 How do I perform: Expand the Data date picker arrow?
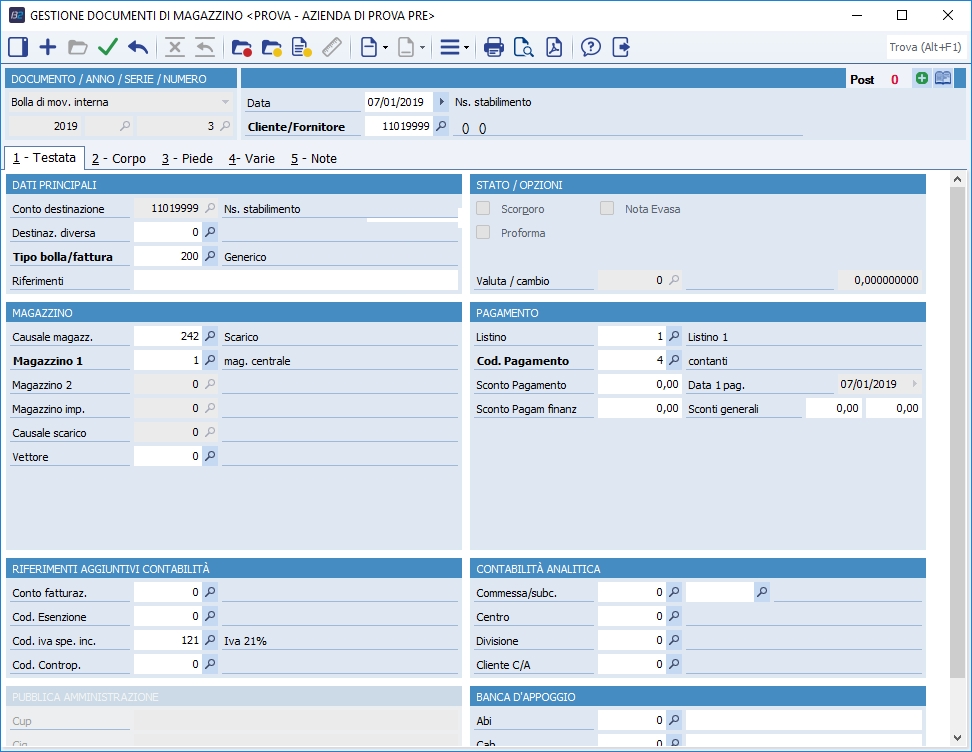441,102
